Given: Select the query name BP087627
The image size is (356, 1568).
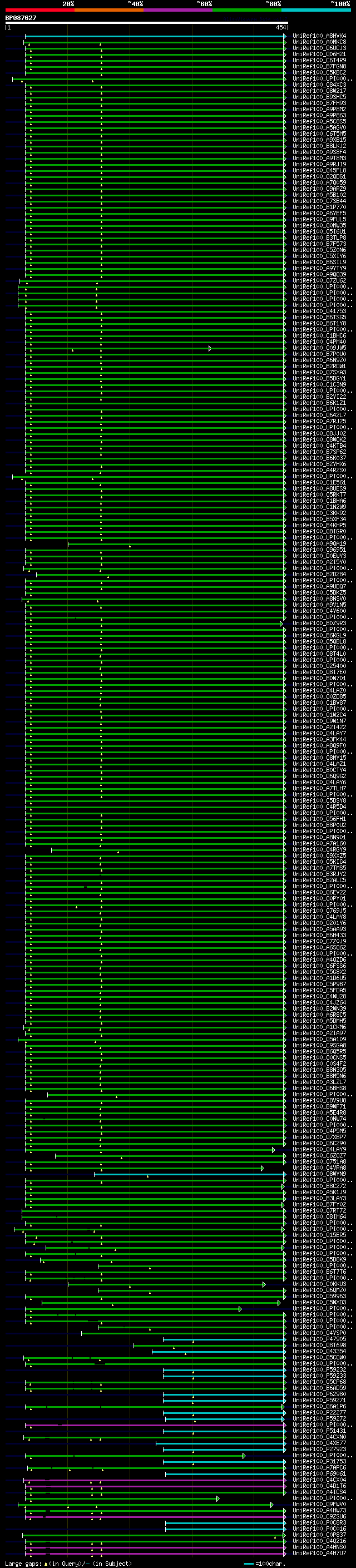Looking at the screenshot, I should (21, 18).
